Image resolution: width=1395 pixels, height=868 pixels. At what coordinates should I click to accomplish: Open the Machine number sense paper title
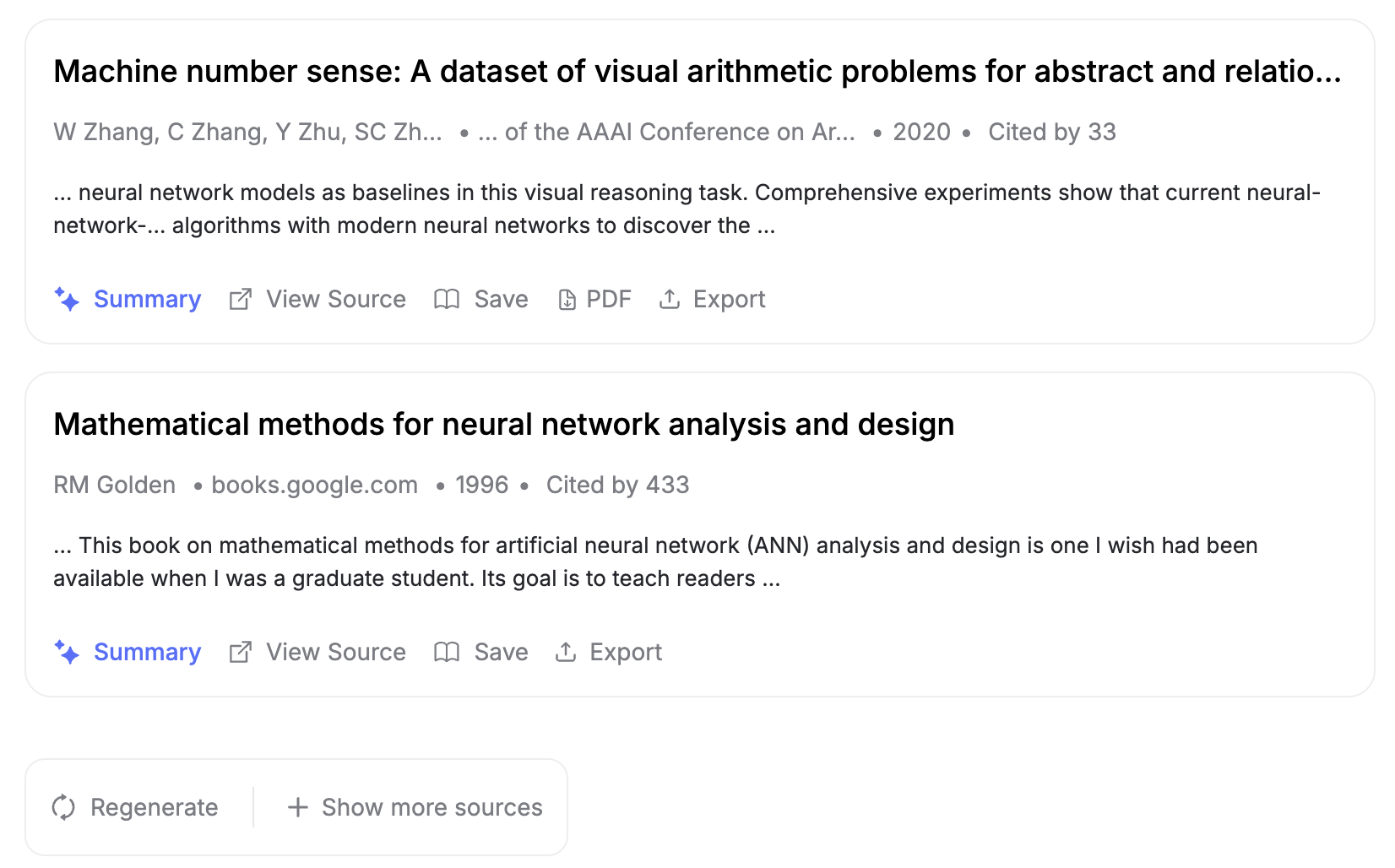coord(697,72)
